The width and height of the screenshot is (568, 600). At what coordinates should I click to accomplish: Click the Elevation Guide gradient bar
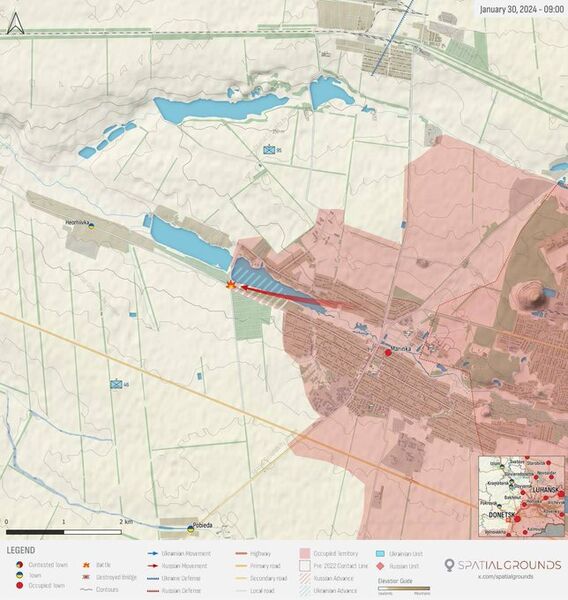tap(404, 589)
